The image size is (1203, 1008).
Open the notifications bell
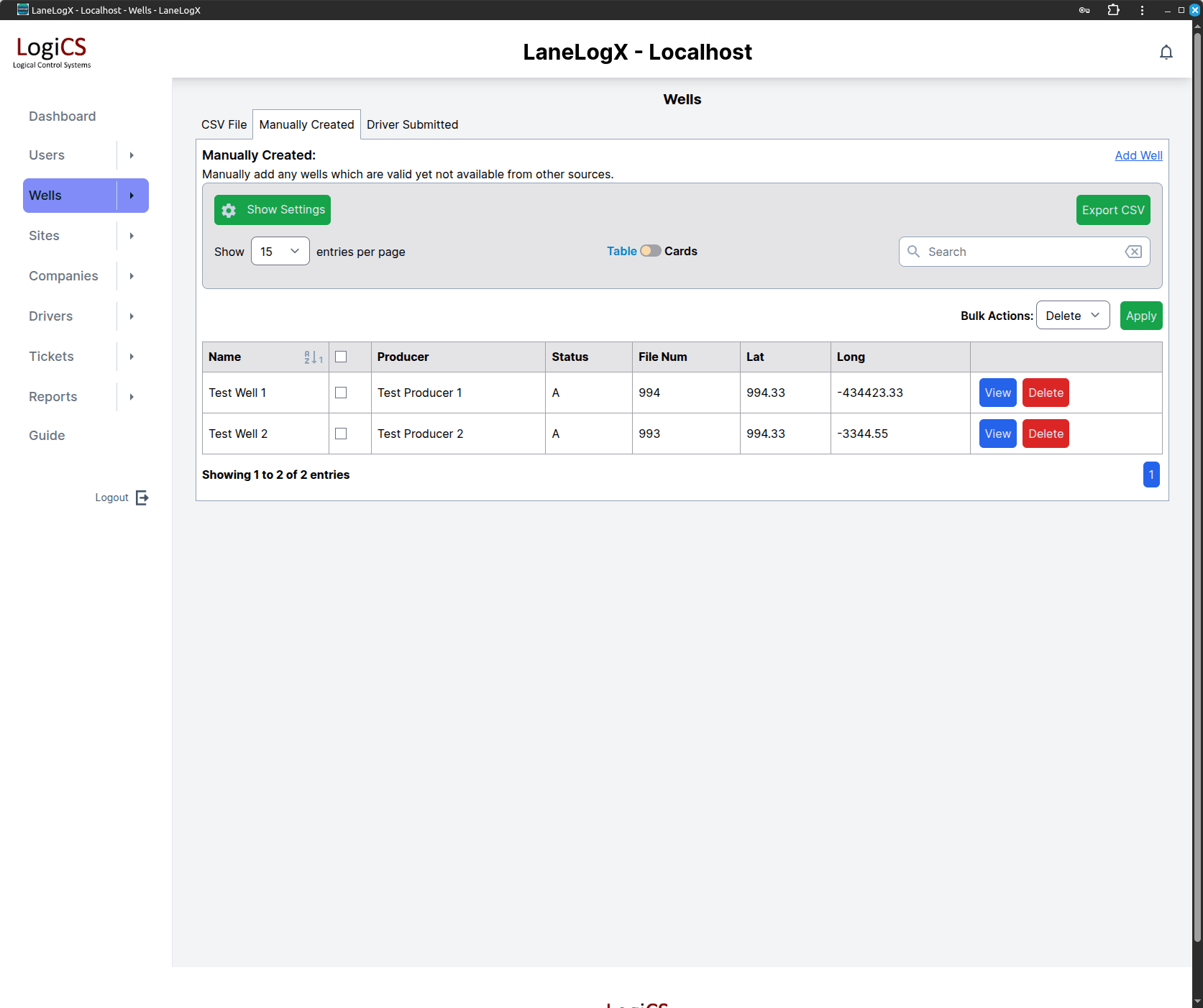[1166, 52]
